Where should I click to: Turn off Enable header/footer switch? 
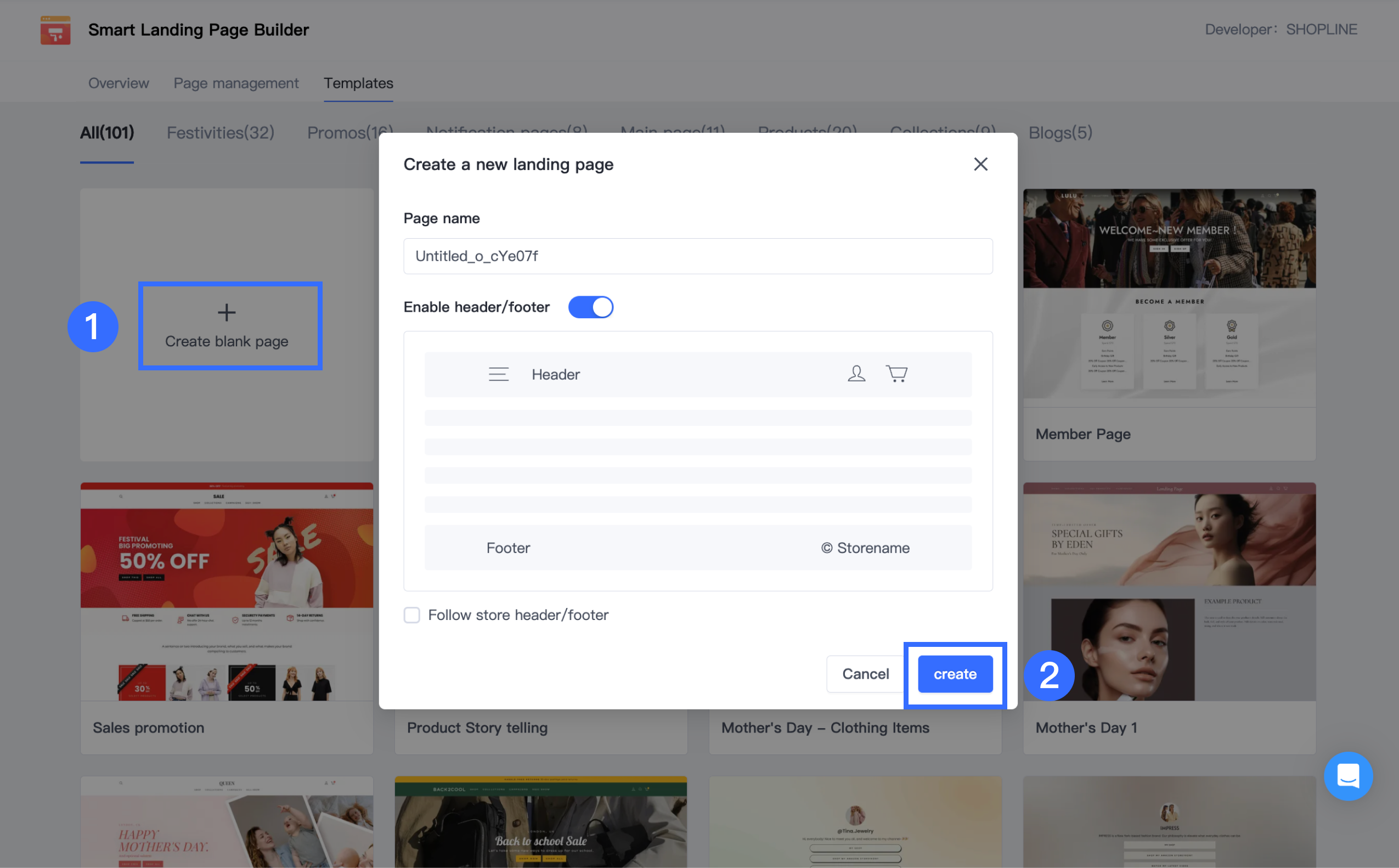coord(590,307)
